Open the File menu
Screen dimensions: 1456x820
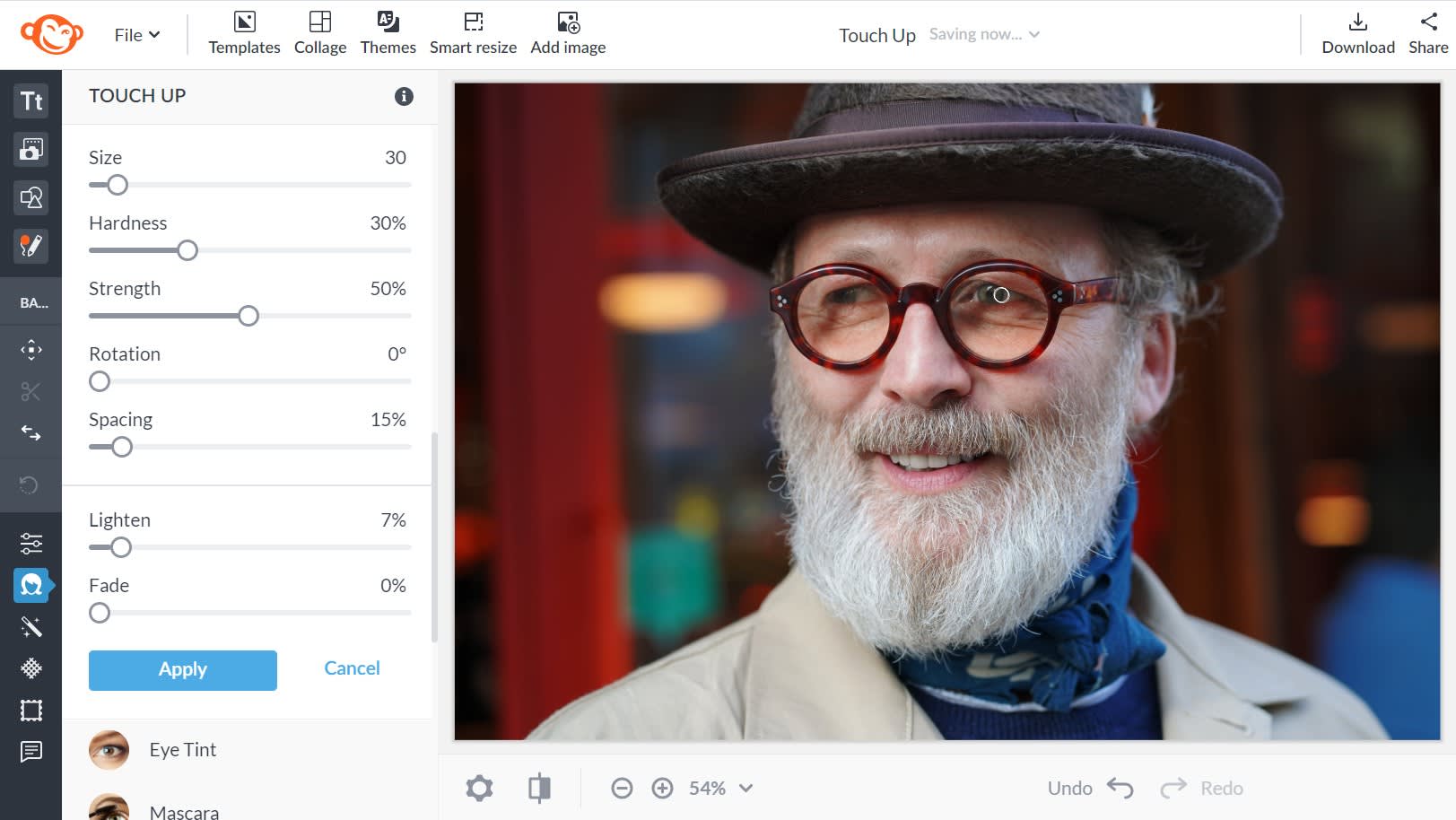(x=137, y=35)
